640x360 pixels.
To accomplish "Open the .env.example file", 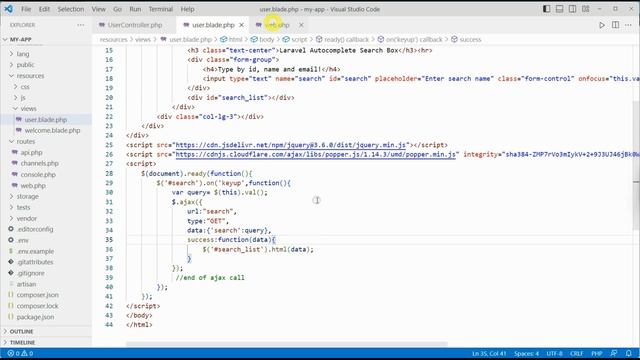I will (x=46, y=251).
